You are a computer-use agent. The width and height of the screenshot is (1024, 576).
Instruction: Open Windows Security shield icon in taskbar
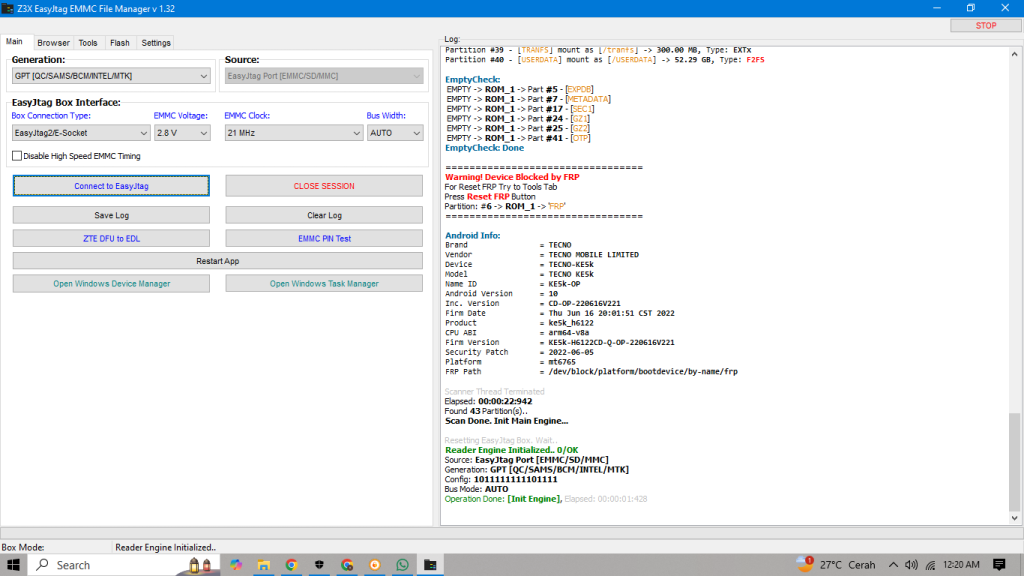click(x=319, y=565)
